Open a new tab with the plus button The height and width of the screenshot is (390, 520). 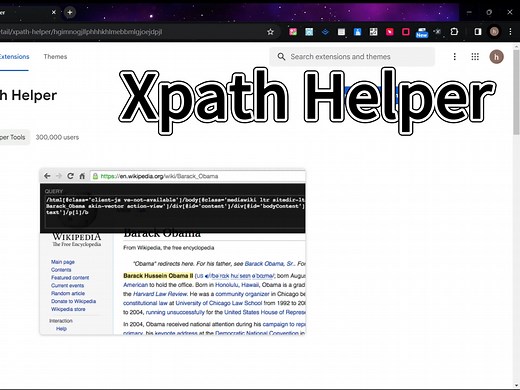[70, 12]
